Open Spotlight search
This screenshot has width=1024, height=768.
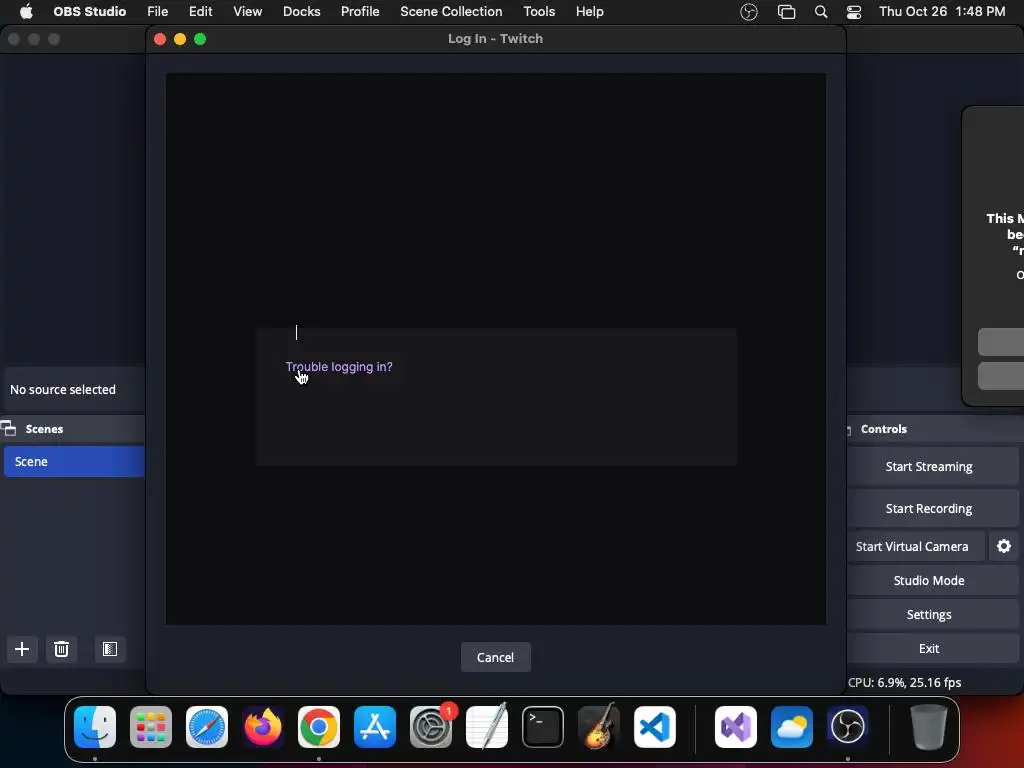(x=821, y=12)
